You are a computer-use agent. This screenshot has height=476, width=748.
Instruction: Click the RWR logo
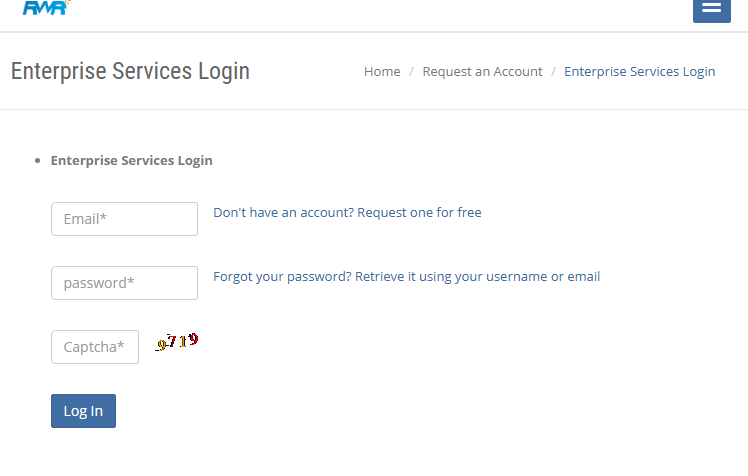pyautogui.click(x=44, y=8)
